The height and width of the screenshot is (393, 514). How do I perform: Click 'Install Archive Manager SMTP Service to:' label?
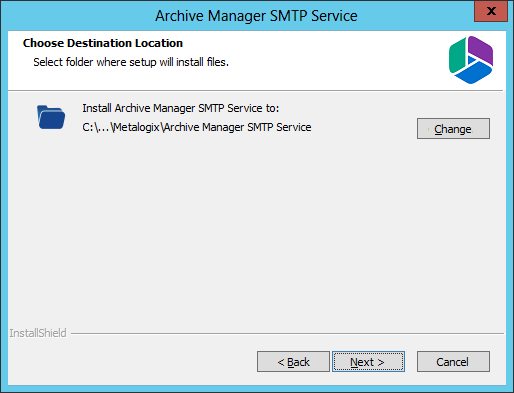click(x=181, y=108)
